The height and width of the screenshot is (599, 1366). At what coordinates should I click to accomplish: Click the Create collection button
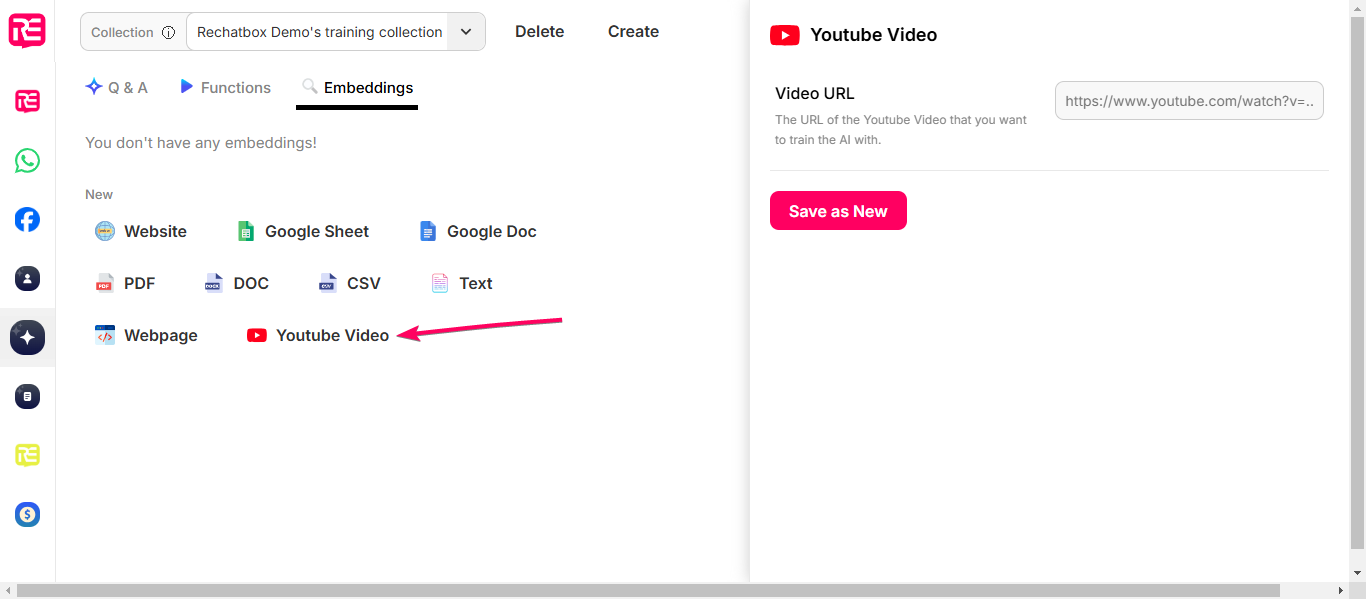(x=633, y=32)
